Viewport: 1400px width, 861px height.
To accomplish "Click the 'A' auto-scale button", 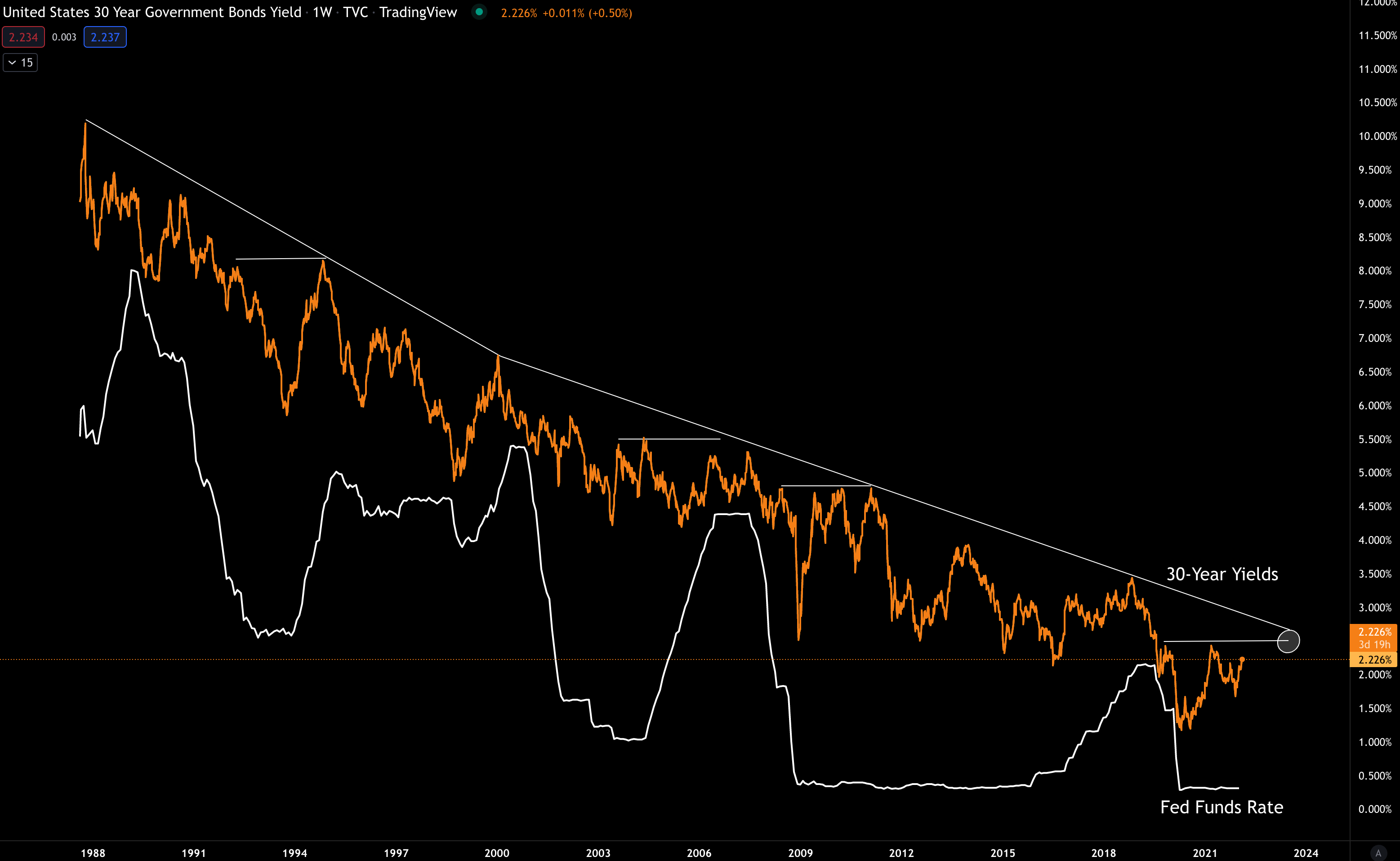I will 1378,852.
